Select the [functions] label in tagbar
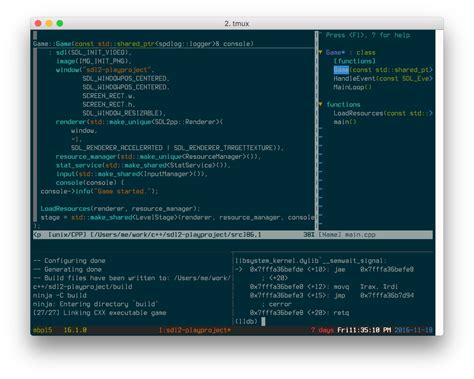474x379 pixels. [x=354, y=61]
